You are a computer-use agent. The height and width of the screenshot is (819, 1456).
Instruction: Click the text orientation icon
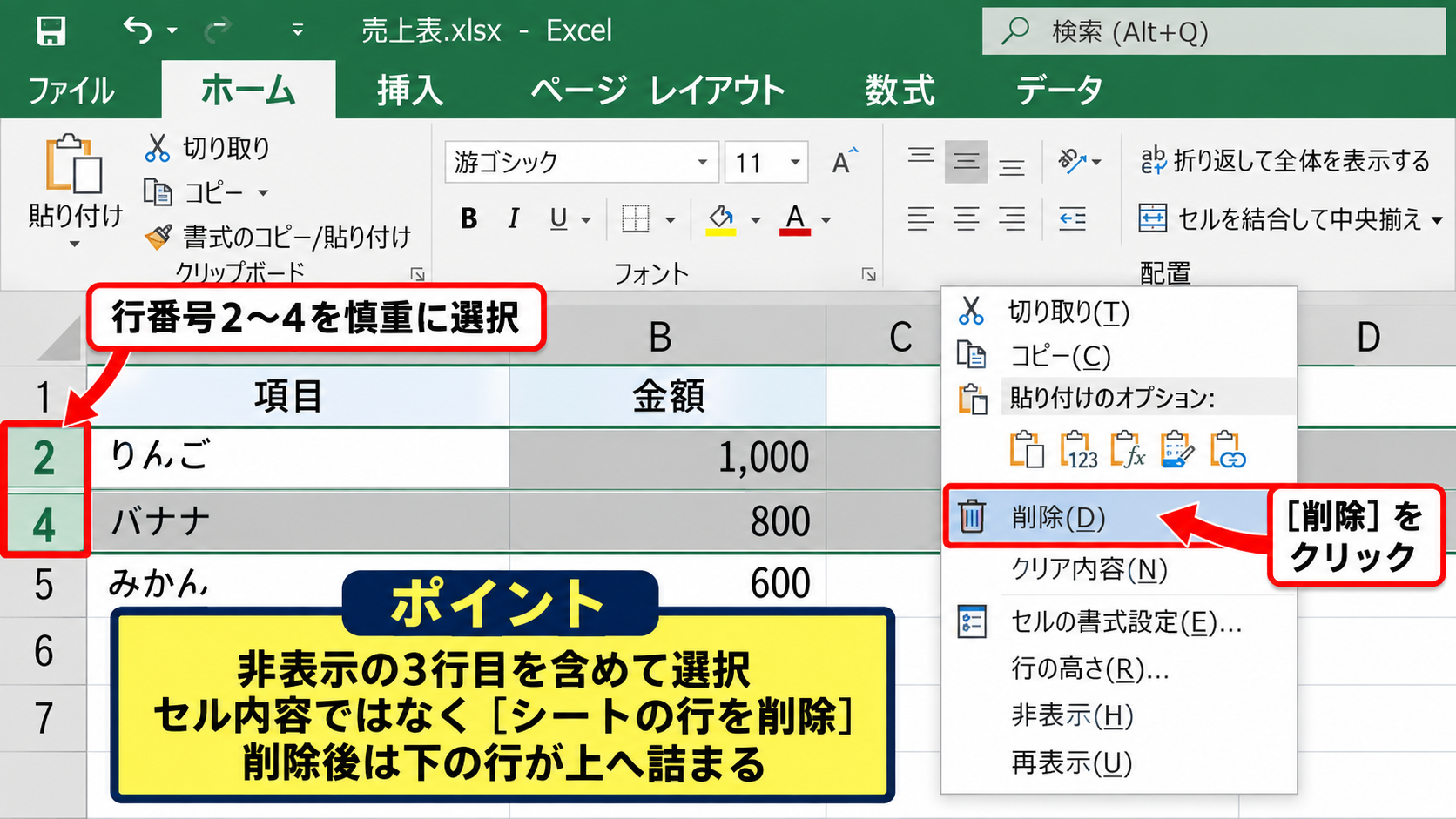[x=1073, y=161]
